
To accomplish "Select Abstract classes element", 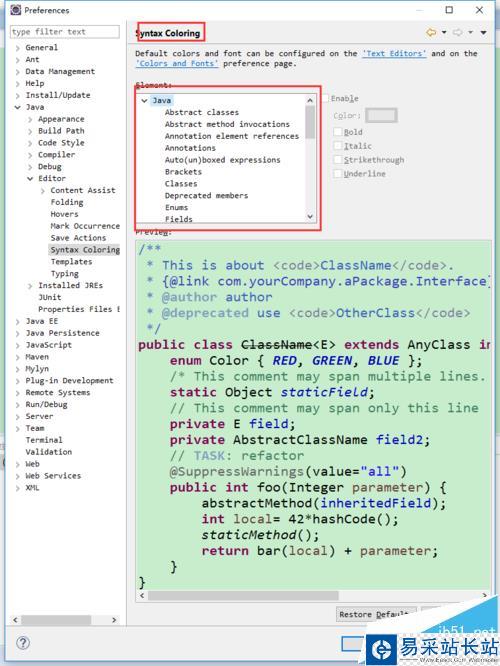I will [202, 113].
